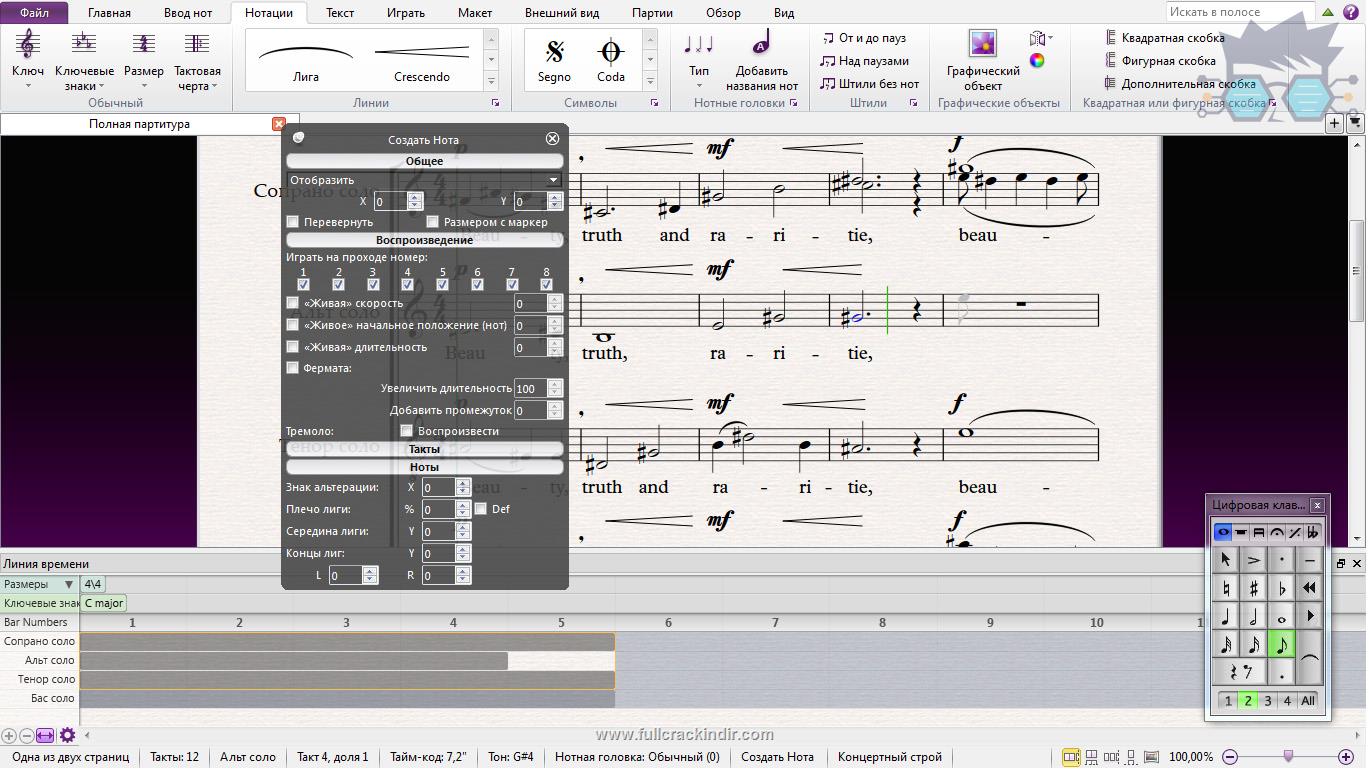Image resolution: width=1369 pixels, height=772 pixels.
Task: Switch keypad to voice 1
Action: point(1228,701)
